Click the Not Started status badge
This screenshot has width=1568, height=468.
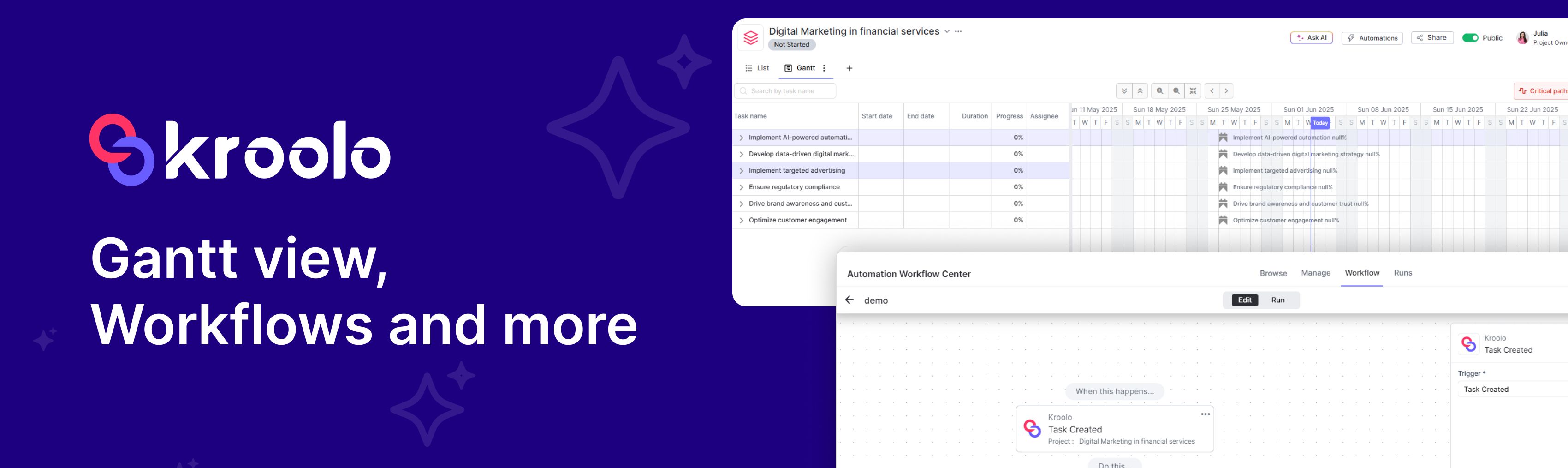tap(791, 44)
